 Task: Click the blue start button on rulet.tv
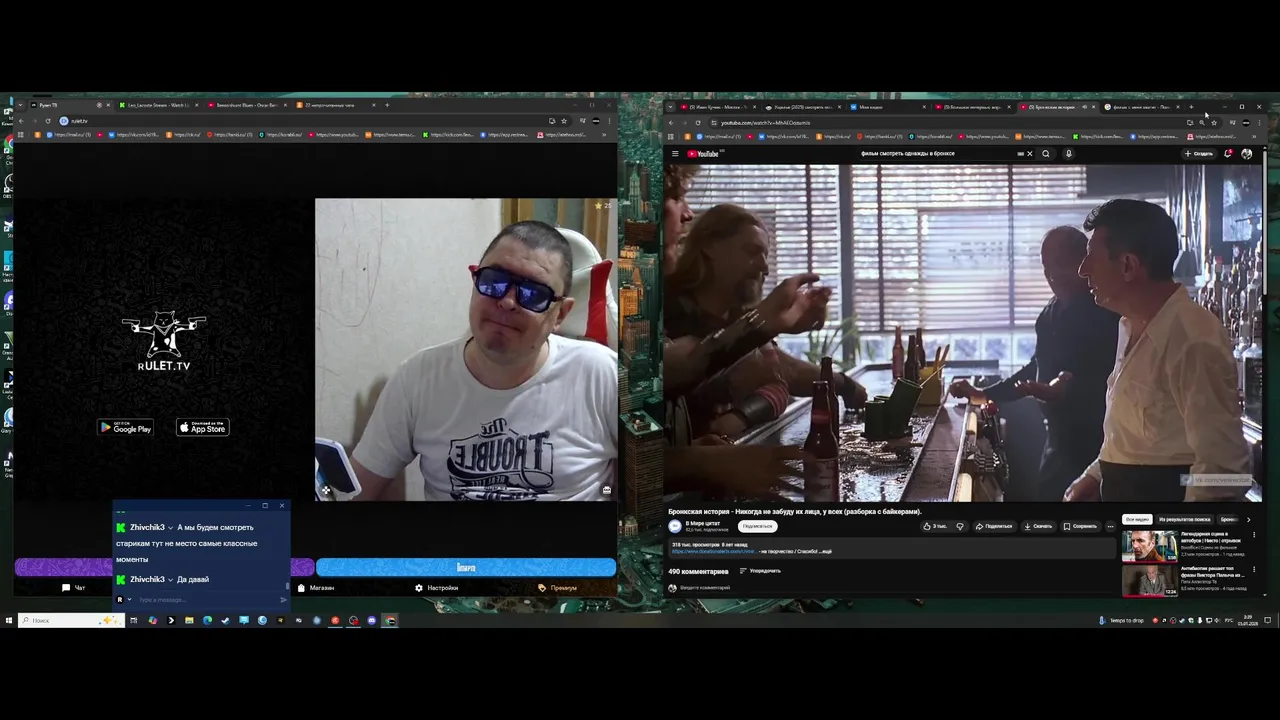coord(466,567)
